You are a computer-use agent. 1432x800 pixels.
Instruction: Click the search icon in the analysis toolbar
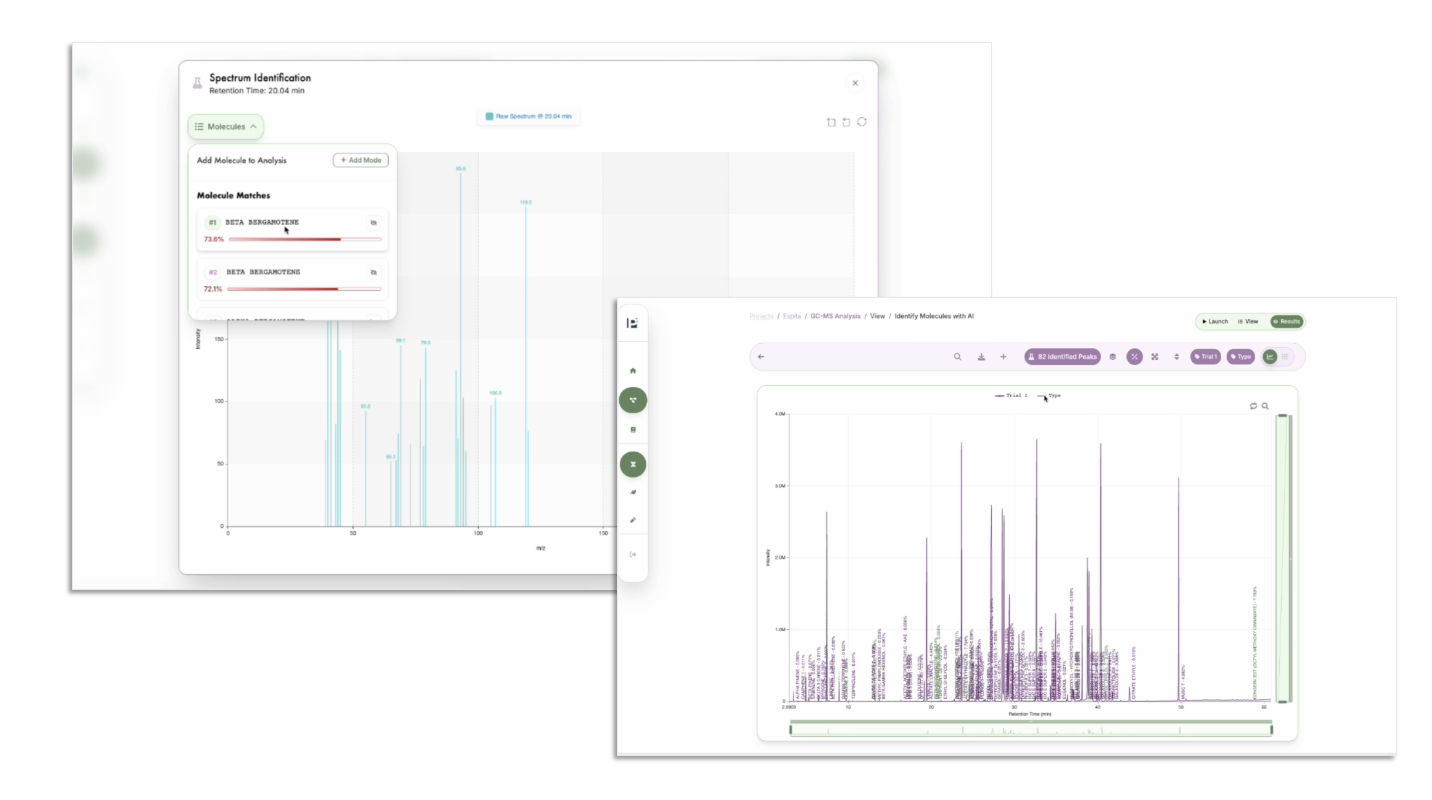coord(957,357)
